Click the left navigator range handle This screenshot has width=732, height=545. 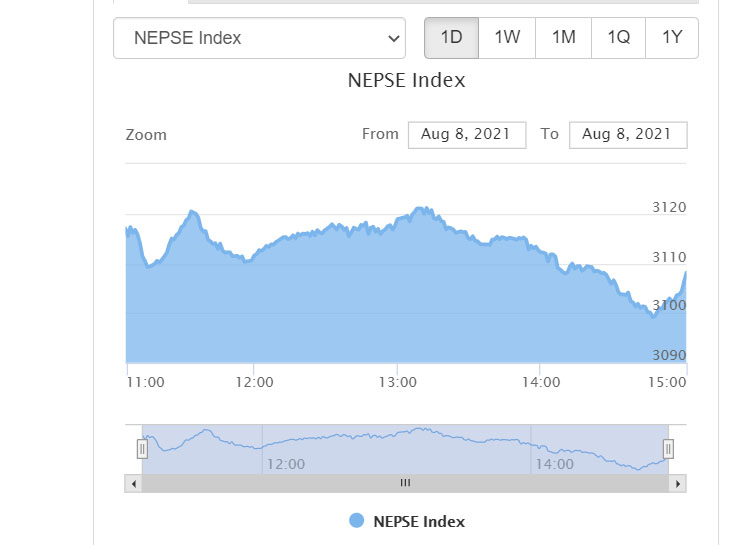142,449
